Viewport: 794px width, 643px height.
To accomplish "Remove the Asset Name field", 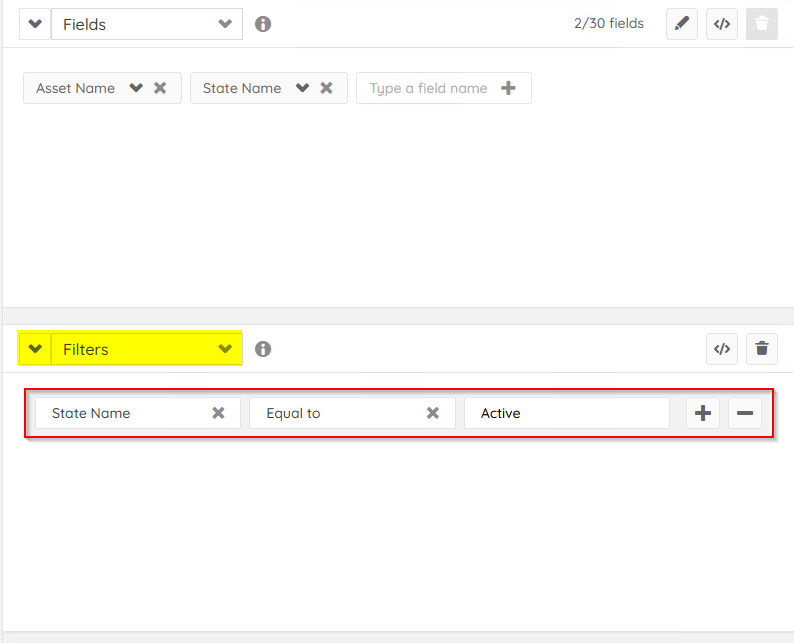I will [x=160, y=88].
